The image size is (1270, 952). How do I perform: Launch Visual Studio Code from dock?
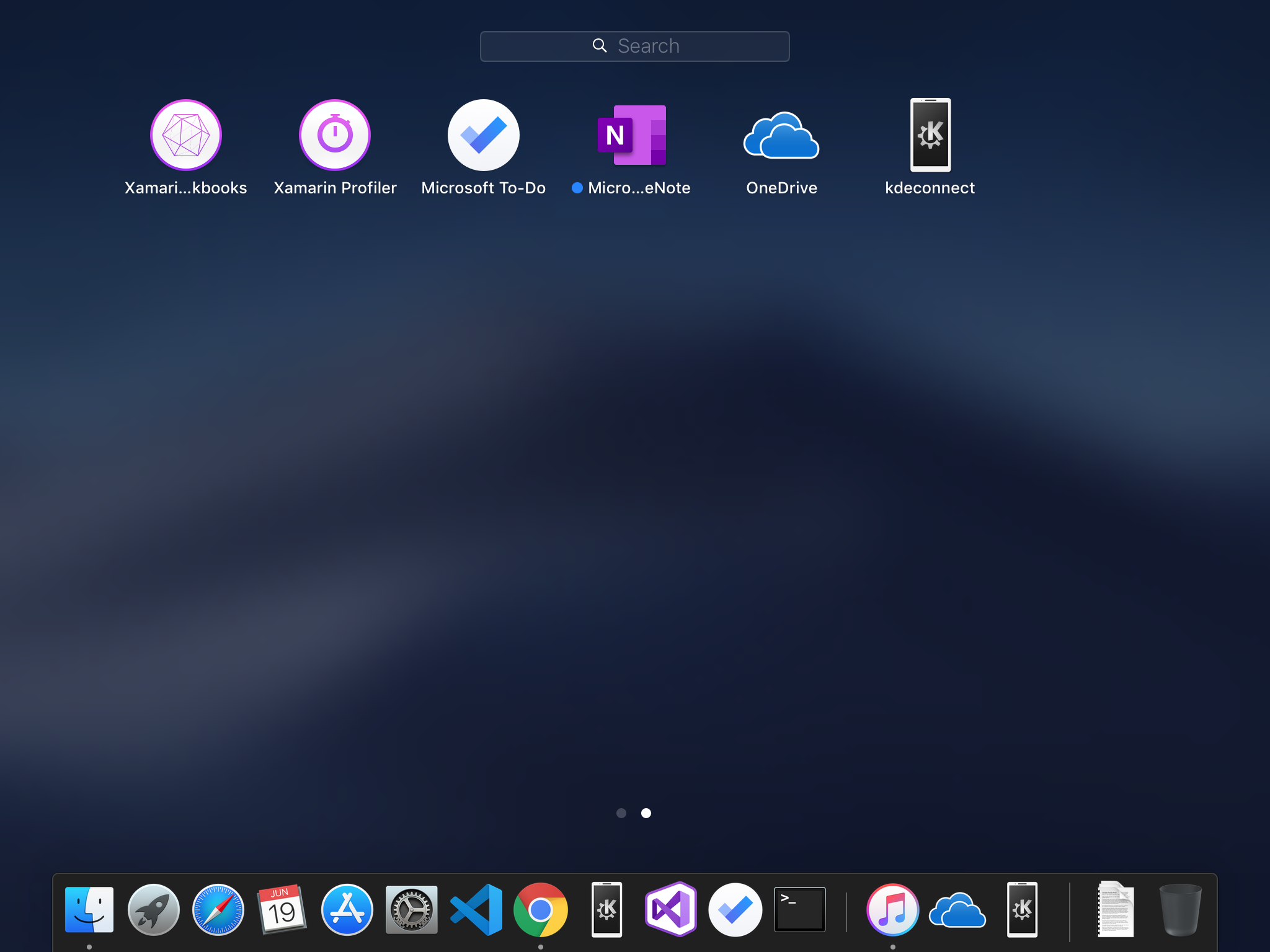pyautogui.click(x=476, y=910)
